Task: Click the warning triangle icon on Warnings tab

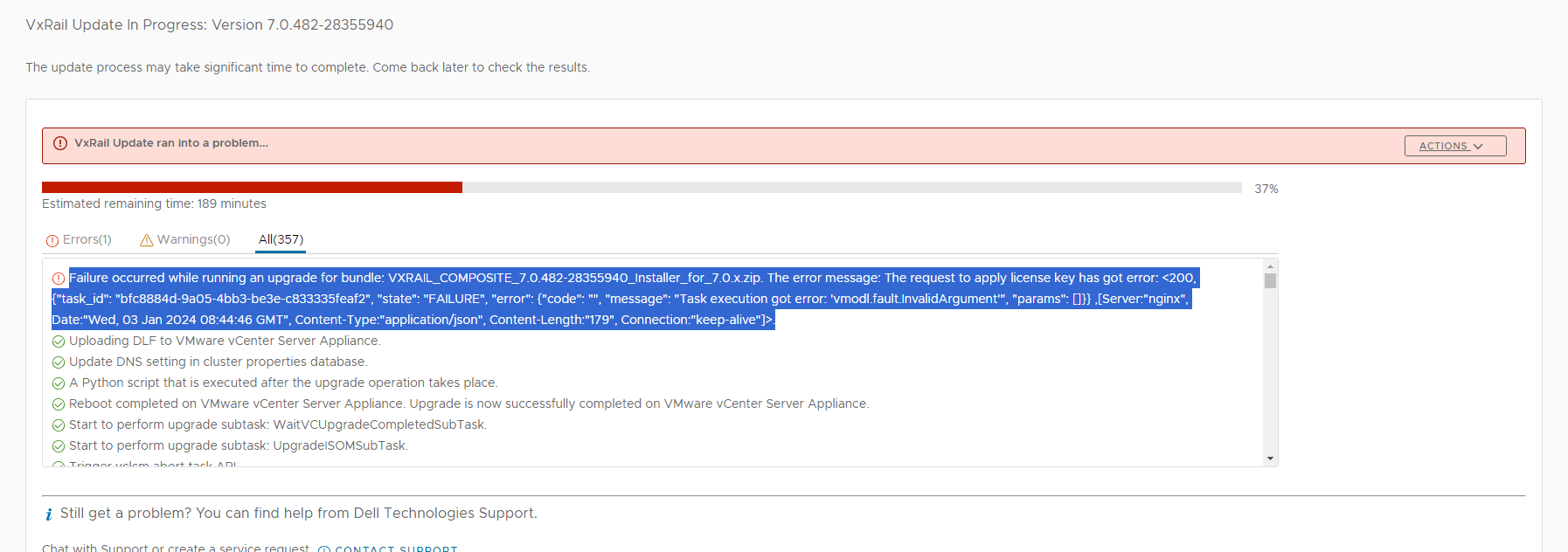Action: (147, 240)
